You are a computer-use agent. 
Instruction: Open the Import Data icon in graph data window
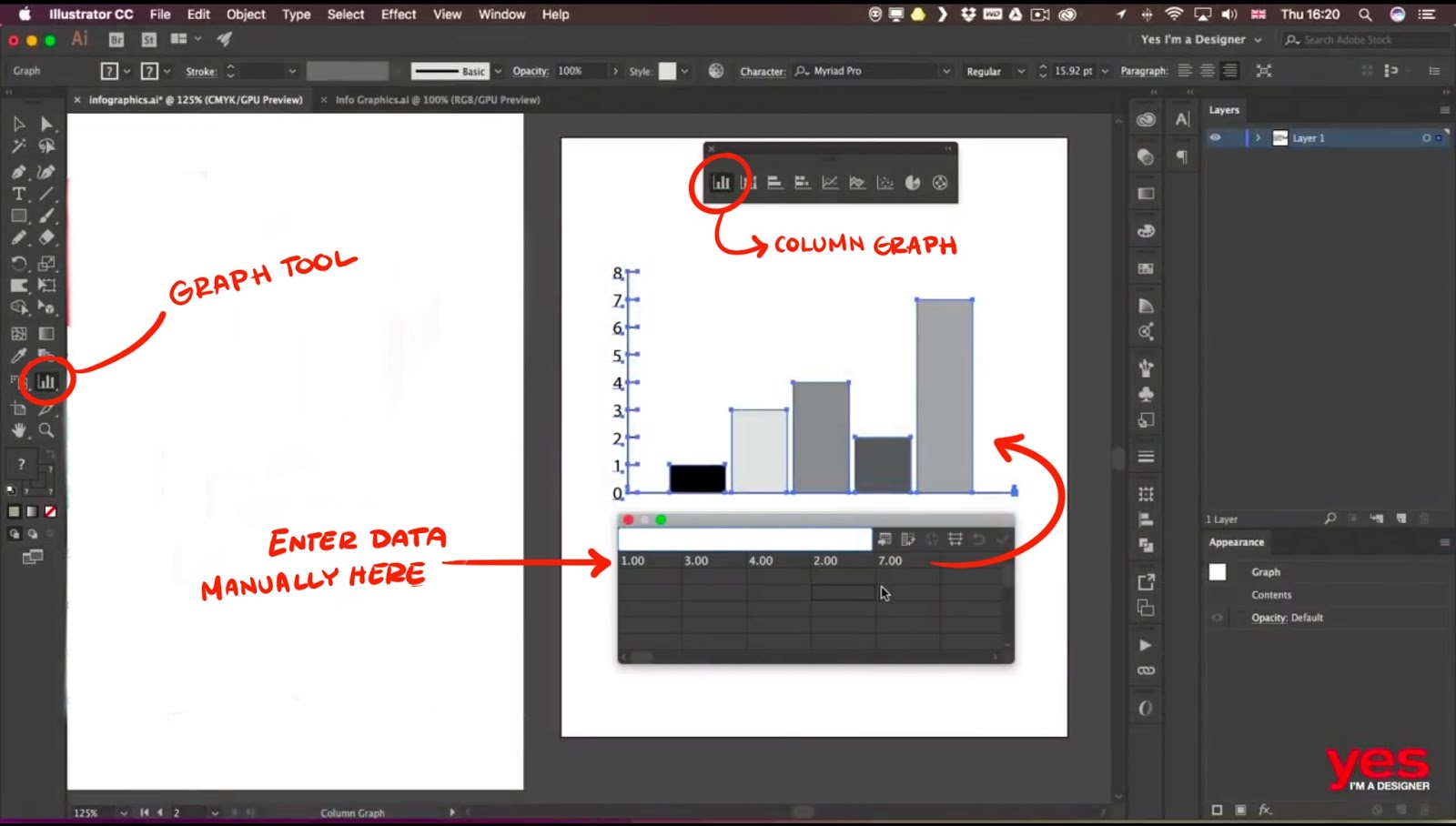coord(885,539)
